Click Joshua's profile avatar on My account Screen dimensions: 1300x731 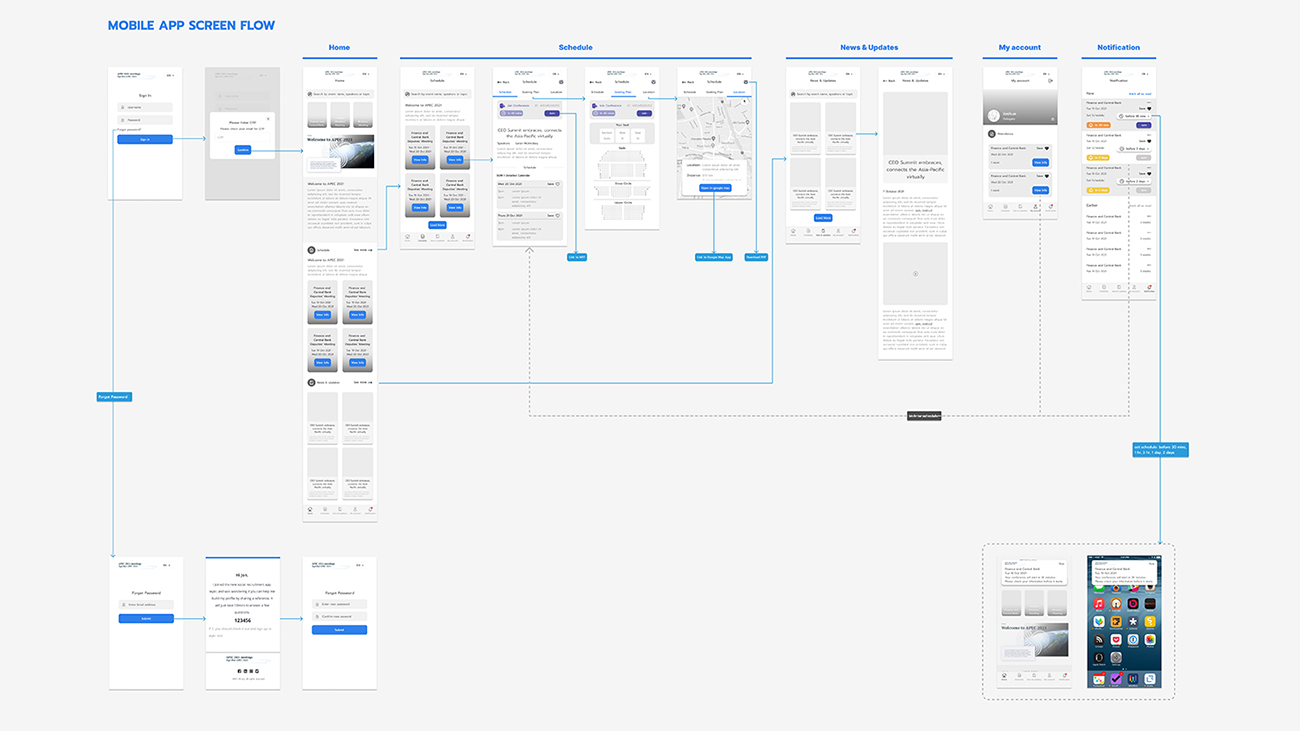(994, 117)
